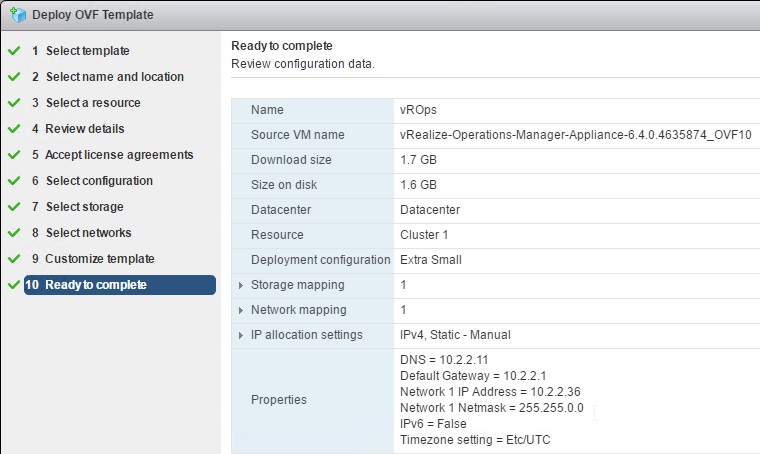The height and width of the screenshot is (454, 760).
Task: Click the Deployment configuration label
Action: (x=320, y=260)
